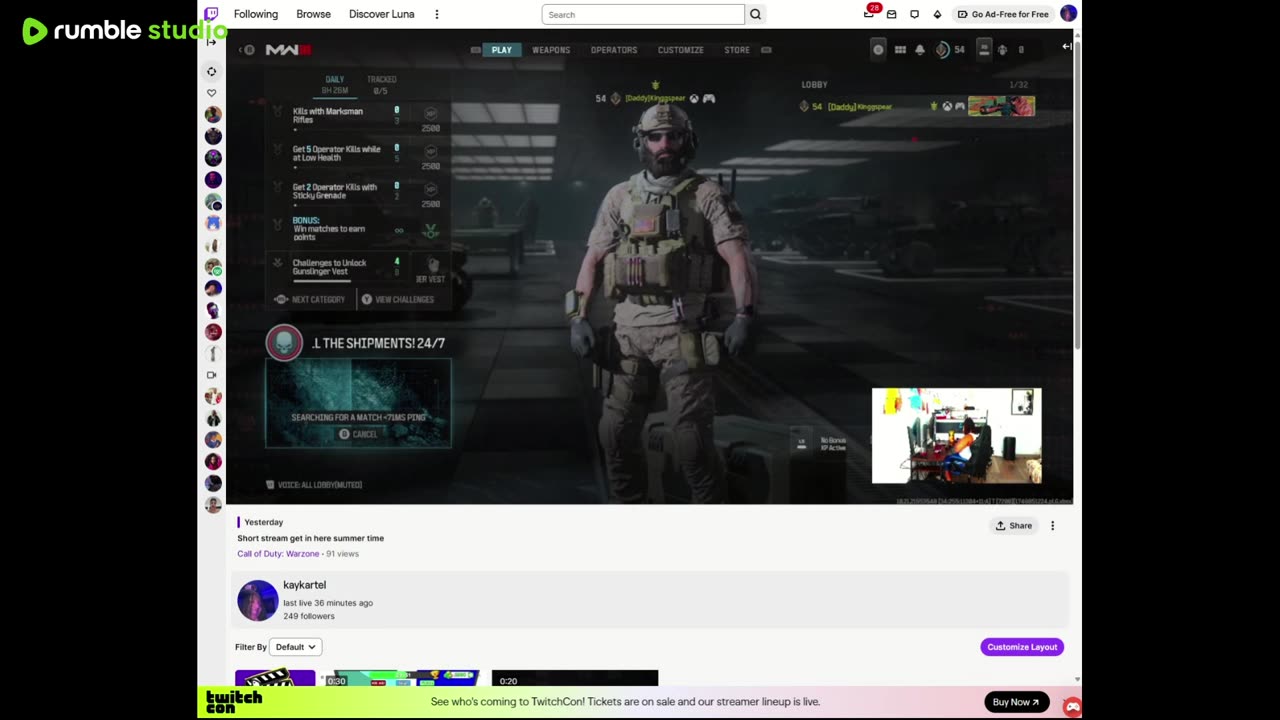This screenshot has height=720, width=1280.
Task: Click NEXT CATEGORY in challenges panel
Action: pyautogui.click(x=310, y=300)
